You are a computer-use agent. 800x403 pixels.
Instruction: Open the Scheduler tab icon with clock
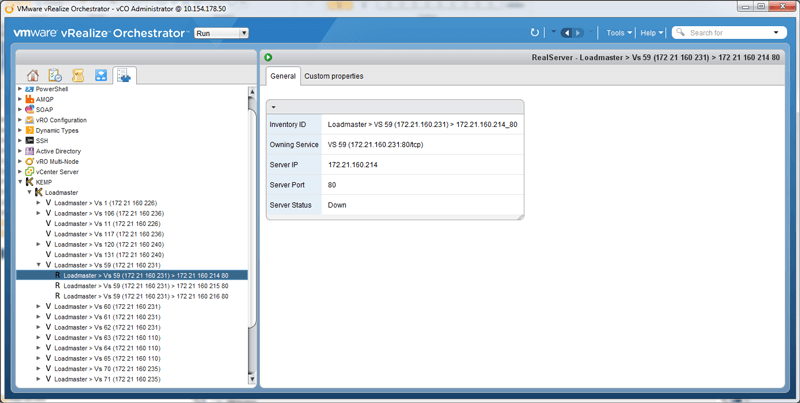[55, 75]
